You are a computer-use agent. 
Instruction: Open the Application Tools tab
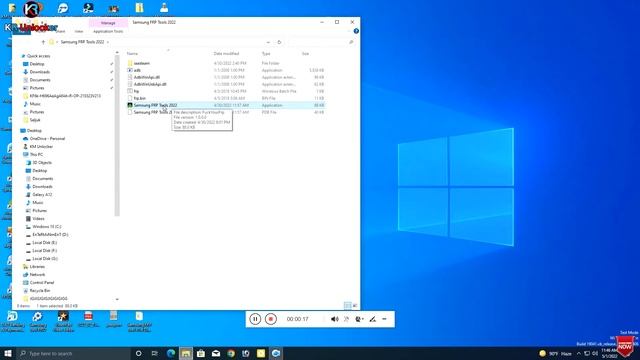pos(108,31)
